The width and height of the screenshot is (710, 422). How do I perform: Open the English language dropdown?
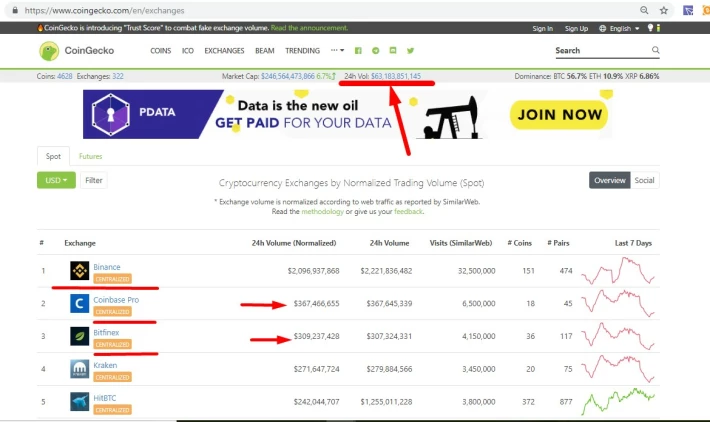[619, 28]
